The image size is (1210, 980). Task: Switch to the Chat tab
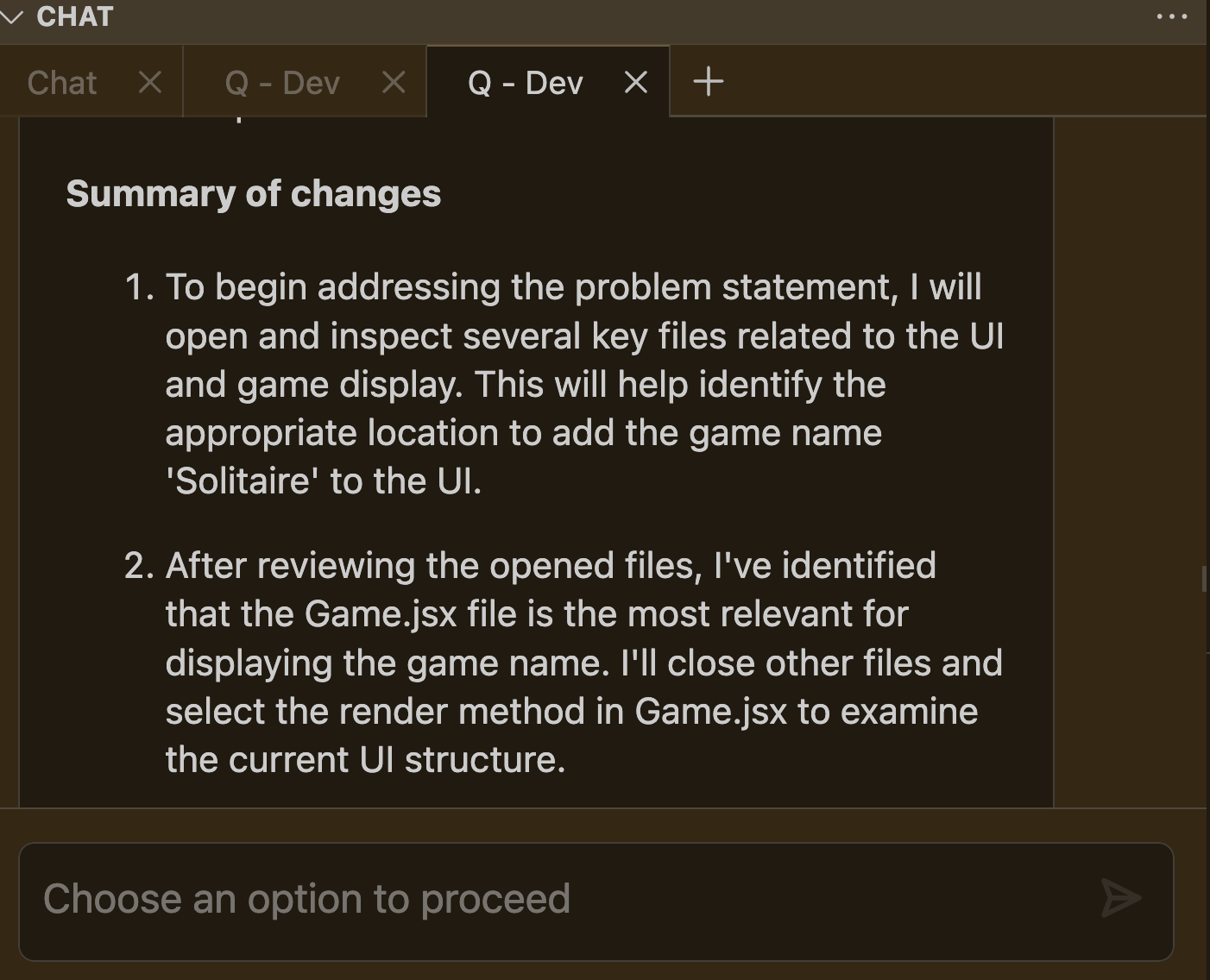tap(61, 82)
